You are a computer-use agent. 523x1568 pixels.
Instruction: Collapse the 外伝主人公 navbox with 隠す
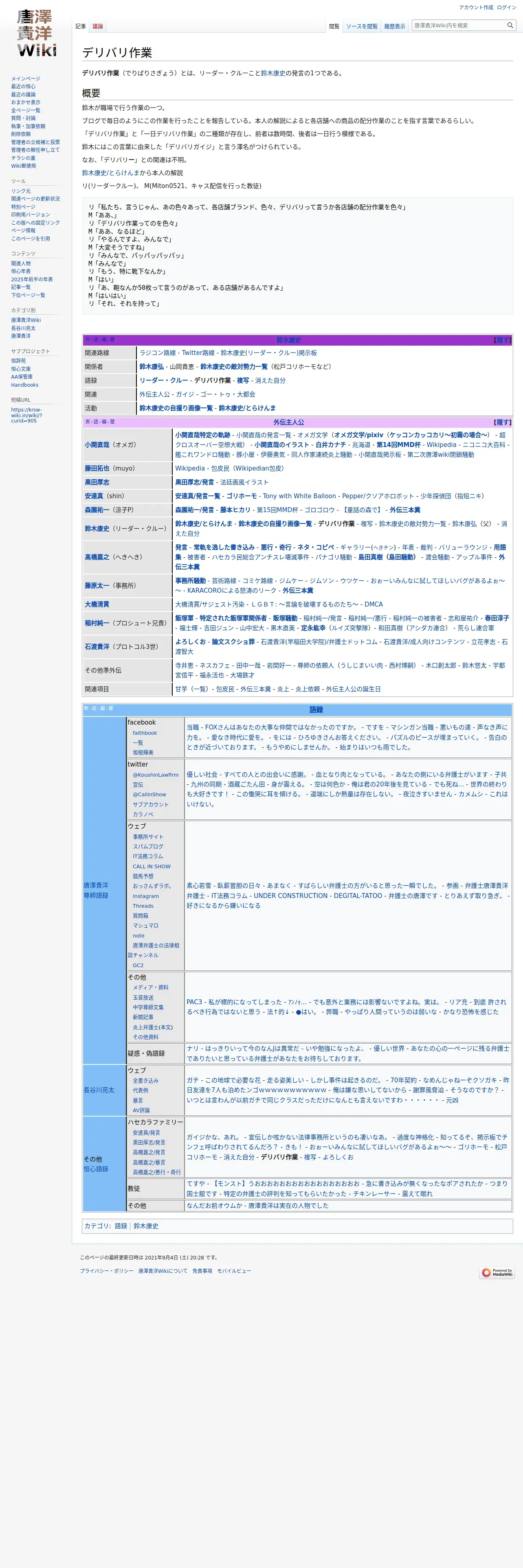point(502,422)
